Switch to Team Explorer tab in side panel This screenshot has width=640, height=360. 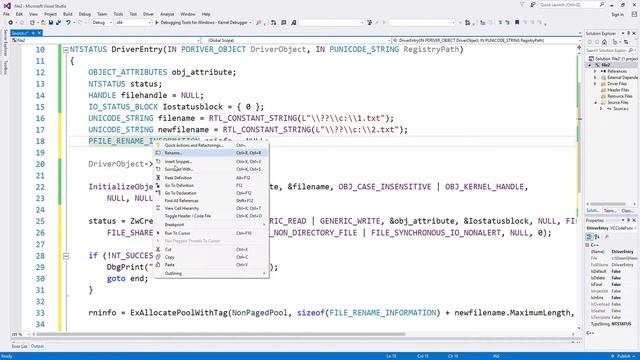pyautogui.click(x=610, y=211)
